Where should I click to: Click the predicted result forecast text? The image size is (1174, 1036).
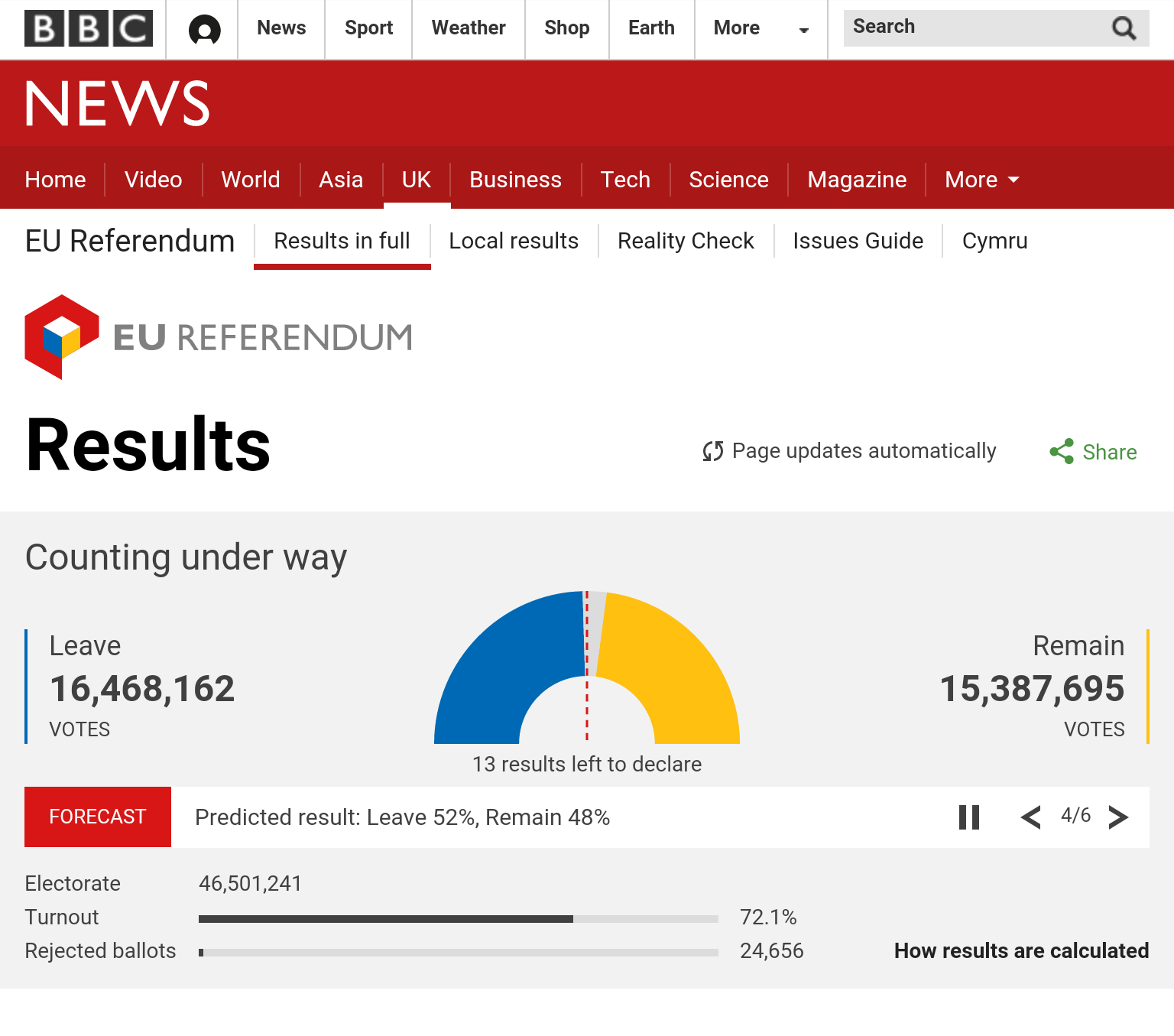(x=403, y=817)
